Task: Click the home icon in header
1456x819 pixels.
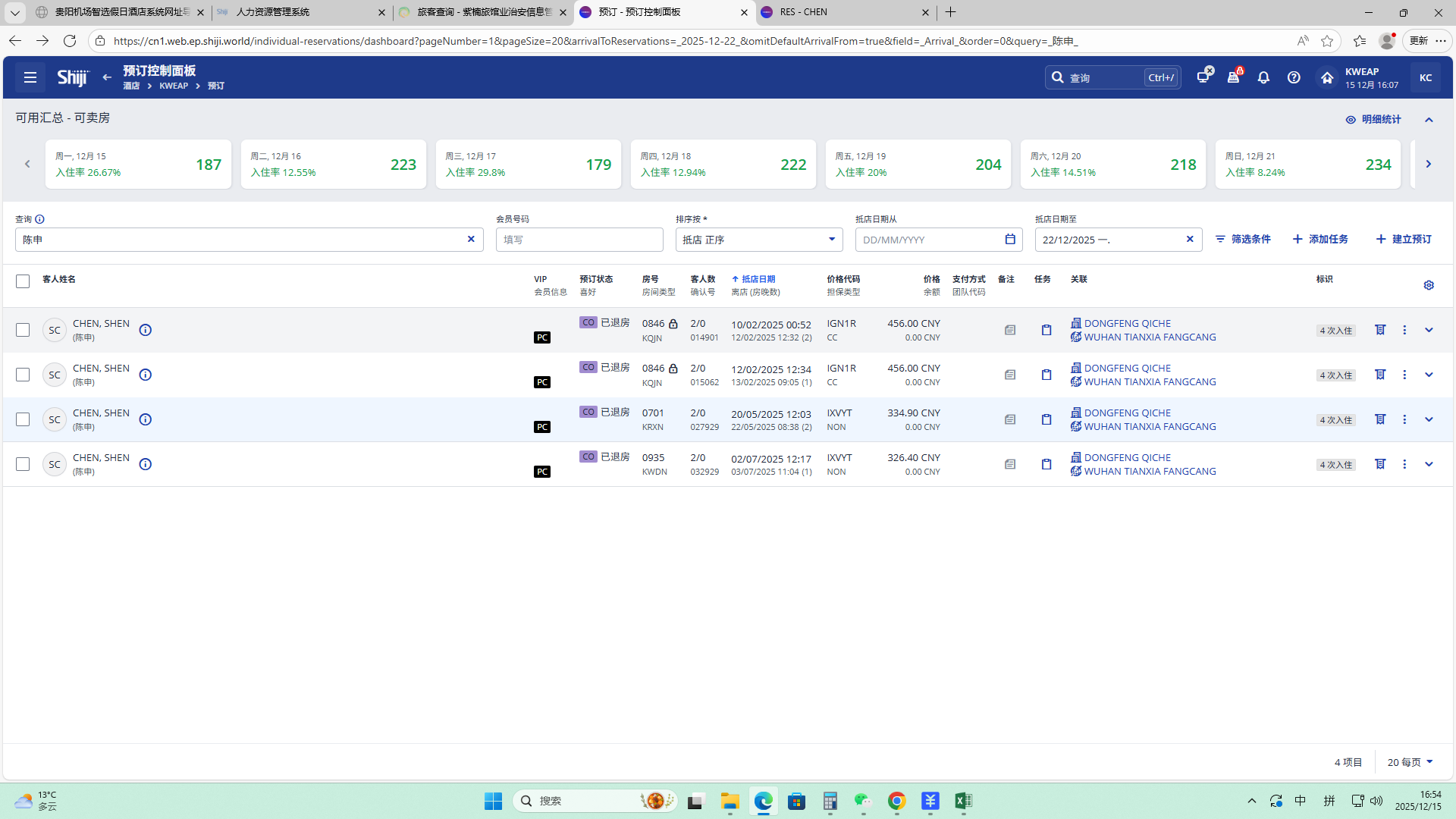Action: [1326, 77]
